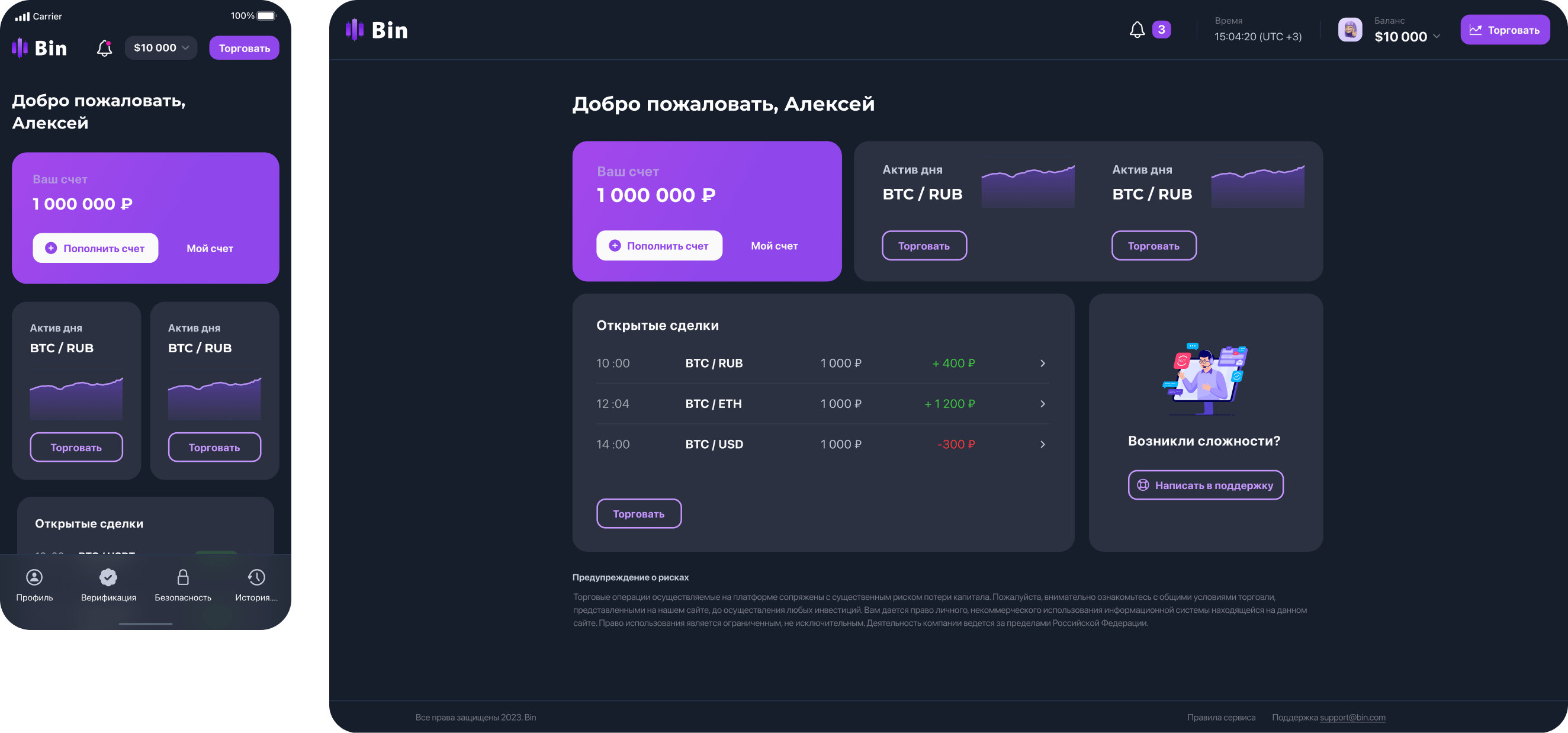Click desktop Пополнить счет button
Viewport: 1568px width, 733px height.
click(659, 246)
